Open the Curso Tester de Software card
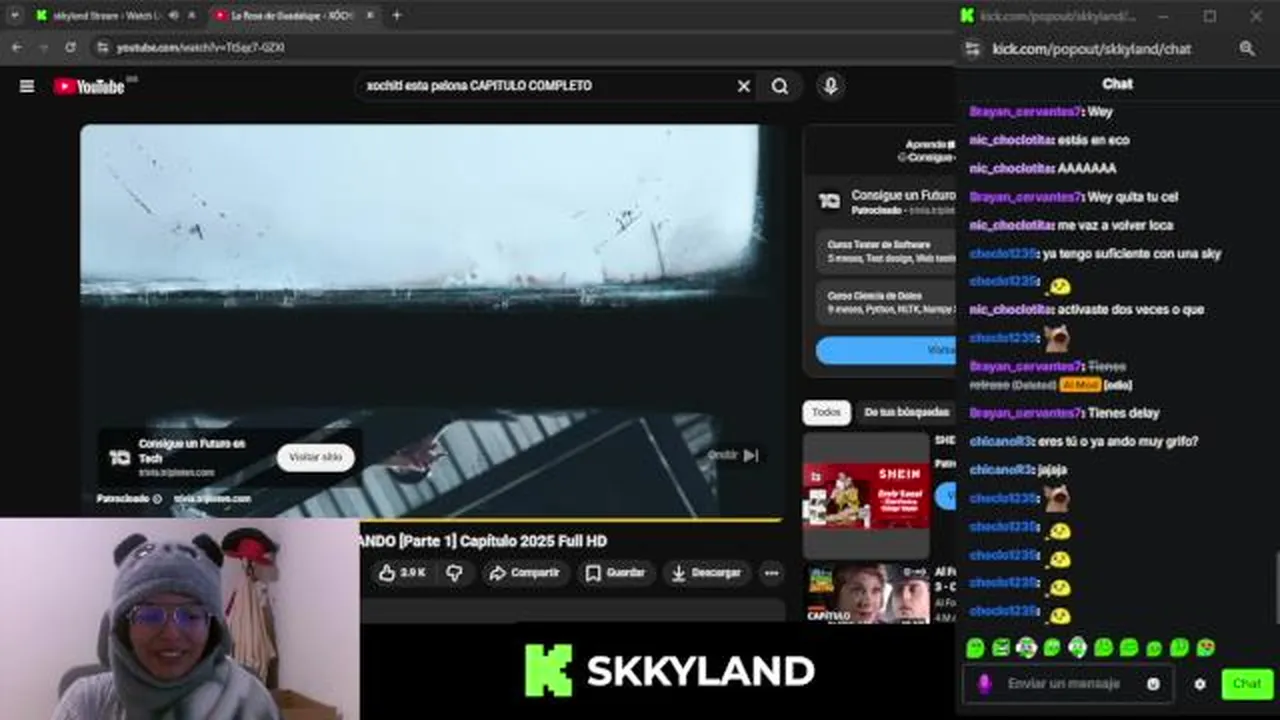The height and width of the screenshot is (720, 1280). pyautogui.click(x=888, y=251)
